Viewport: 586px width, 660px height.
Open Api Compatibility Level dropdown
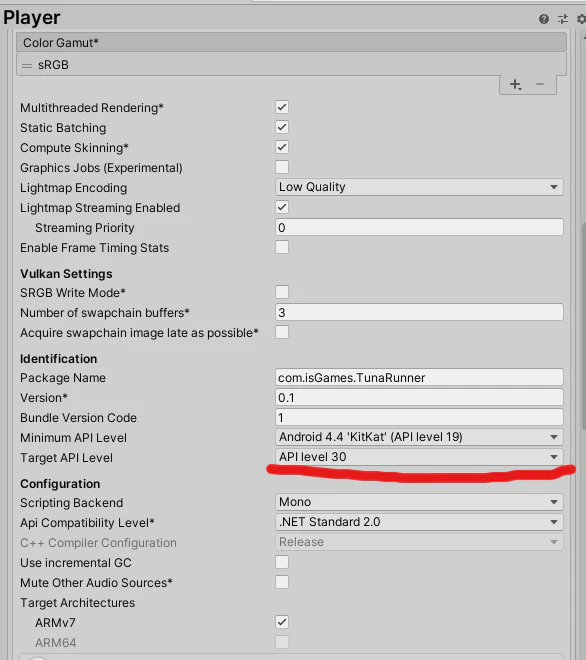pyautogui.click(x=419, y=522)
